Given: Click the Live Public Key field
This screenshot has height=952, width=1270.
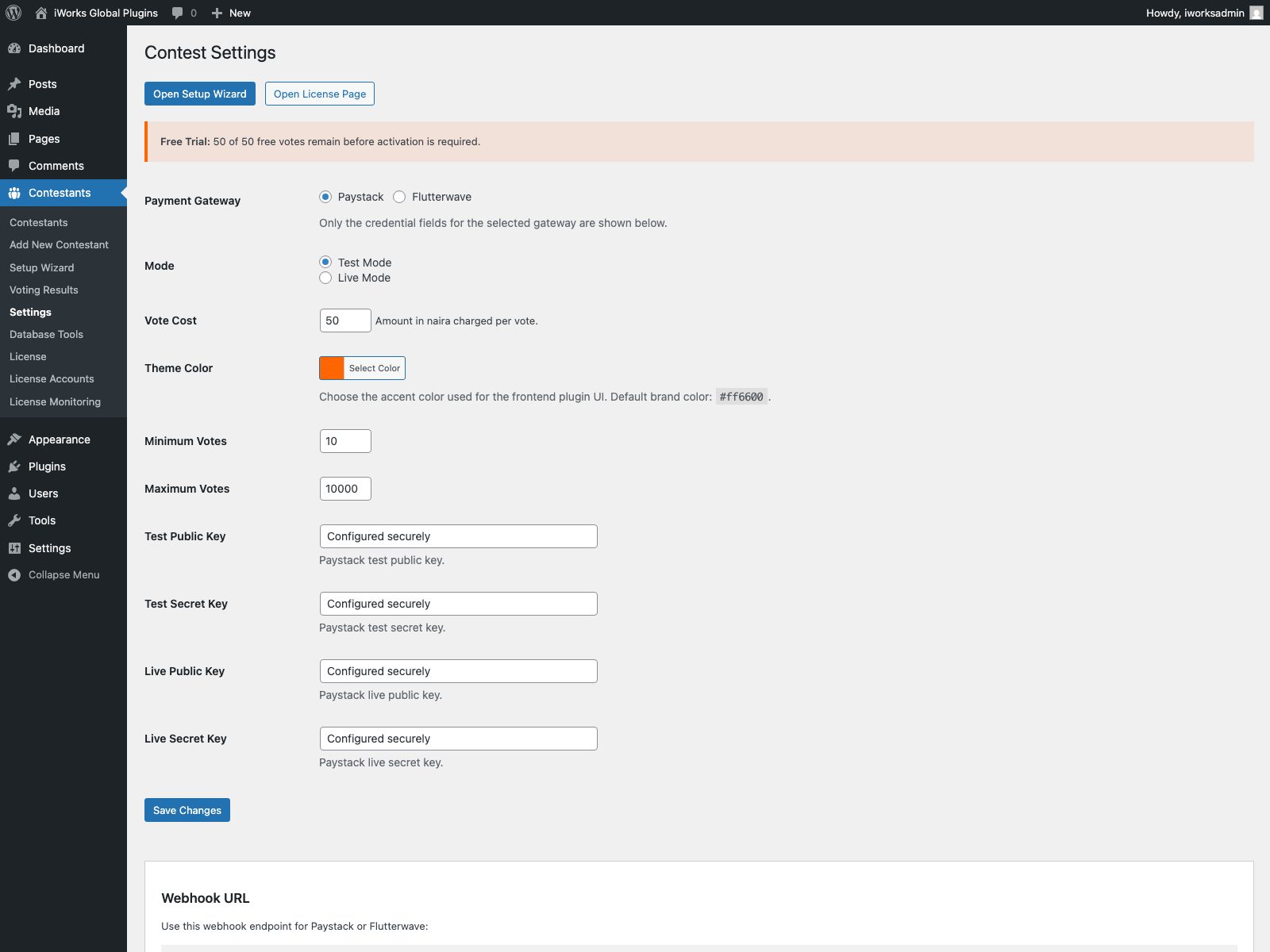Looking at the screenshot, I should (459, 671).
